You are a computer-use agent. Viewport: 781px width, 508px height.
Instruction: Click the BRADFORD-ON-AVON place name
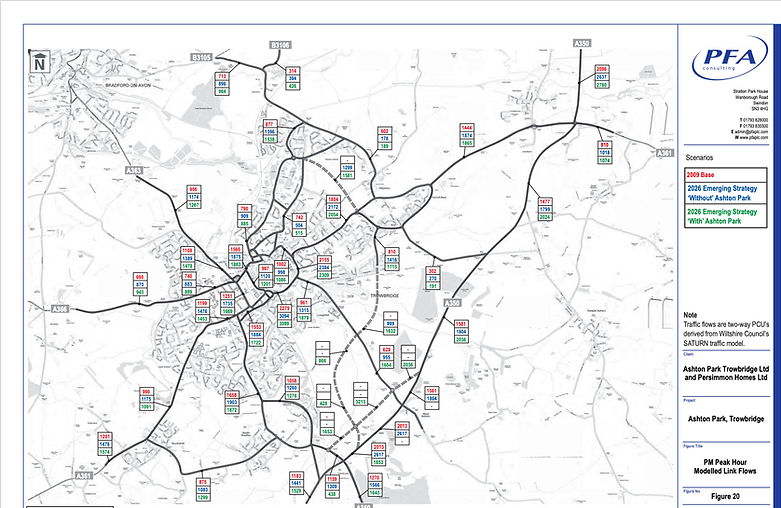(128, 86)
